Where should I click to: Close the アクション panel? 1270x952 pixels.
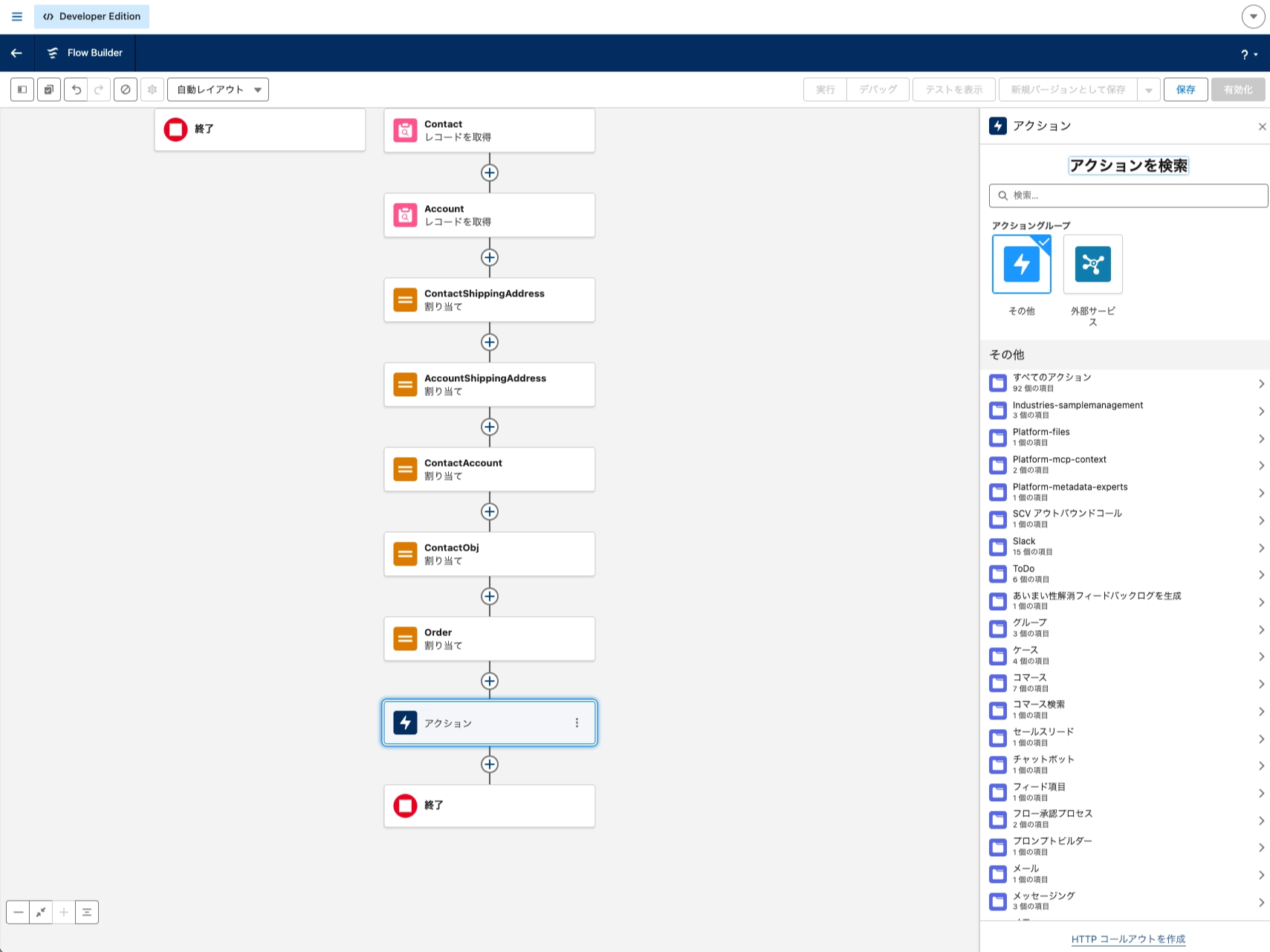[x=1262, y=127]
